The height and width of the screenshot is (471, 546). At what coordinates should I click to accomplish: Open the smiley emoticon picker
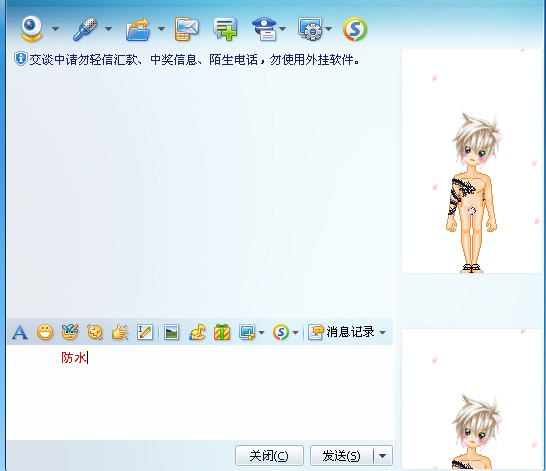pos(45,332)
